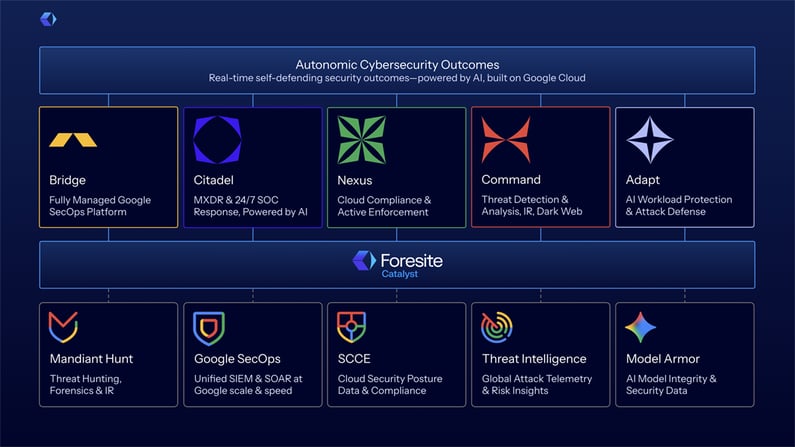Click the Threat Intelligence radar icon

point(497,327)
